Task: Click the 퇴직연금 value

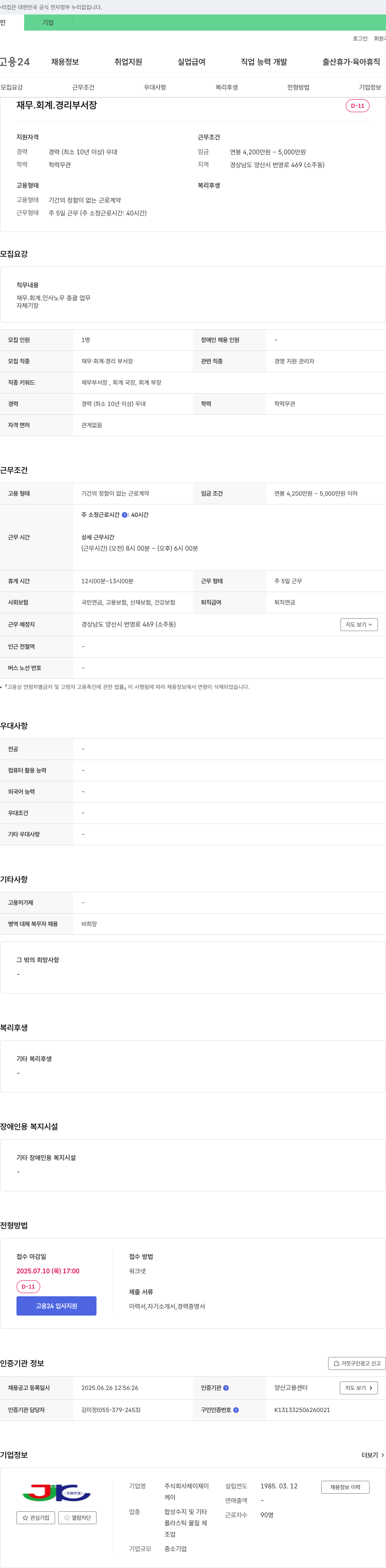Action: pyautogui.click(x=284, y=603)
